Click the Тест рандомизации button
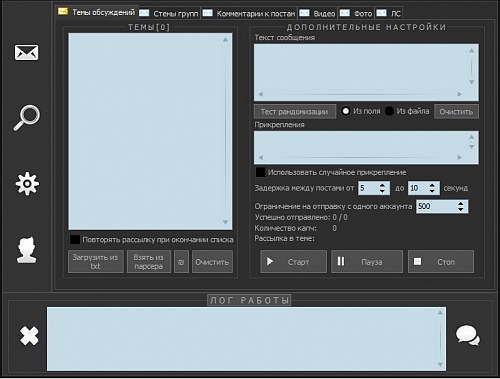 pos(295,112)
